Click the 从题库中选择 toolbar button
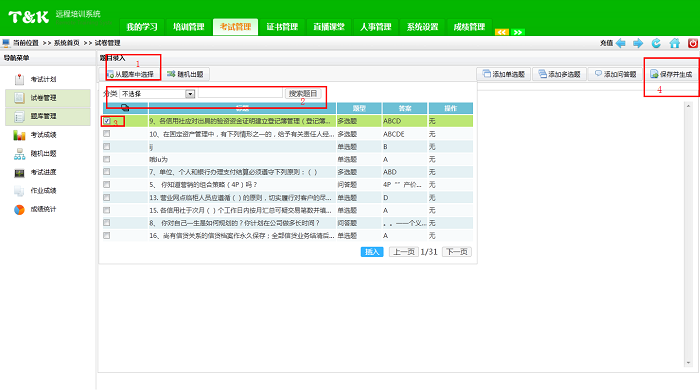Screen dimensions: 700x391 [130, 74]
